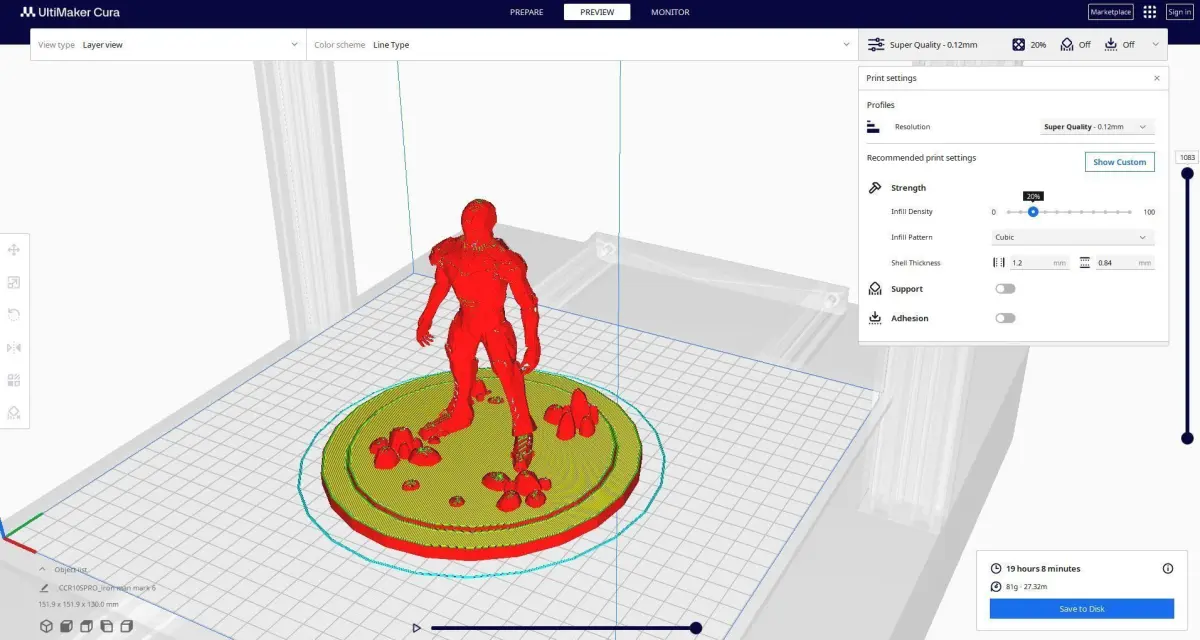
Task: Collapse the Object list
Action: tap(42, 569)
